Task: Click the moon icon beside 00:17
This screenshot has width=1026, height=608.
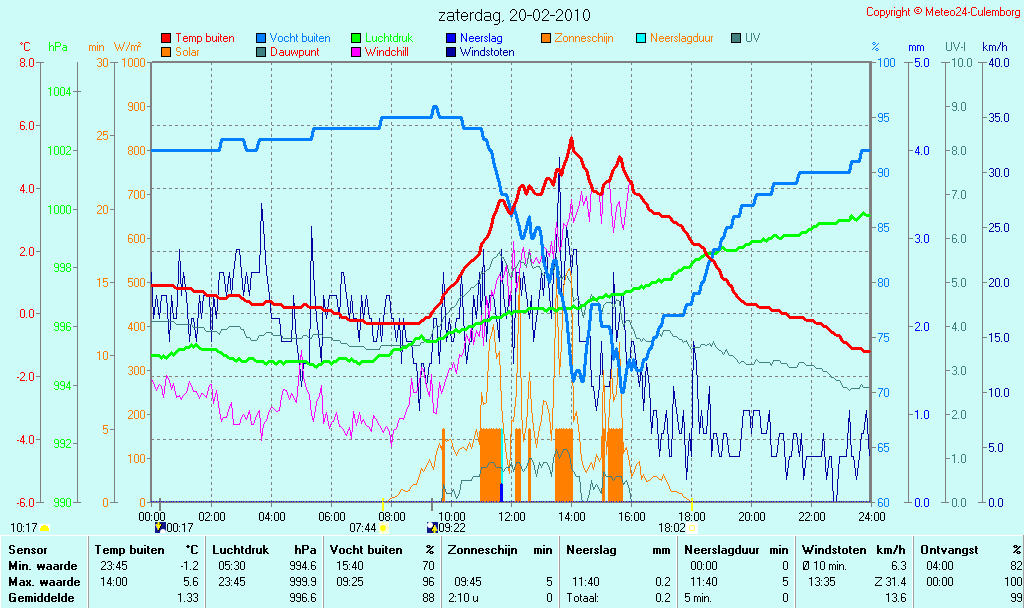Action: (x=159, y=528)
